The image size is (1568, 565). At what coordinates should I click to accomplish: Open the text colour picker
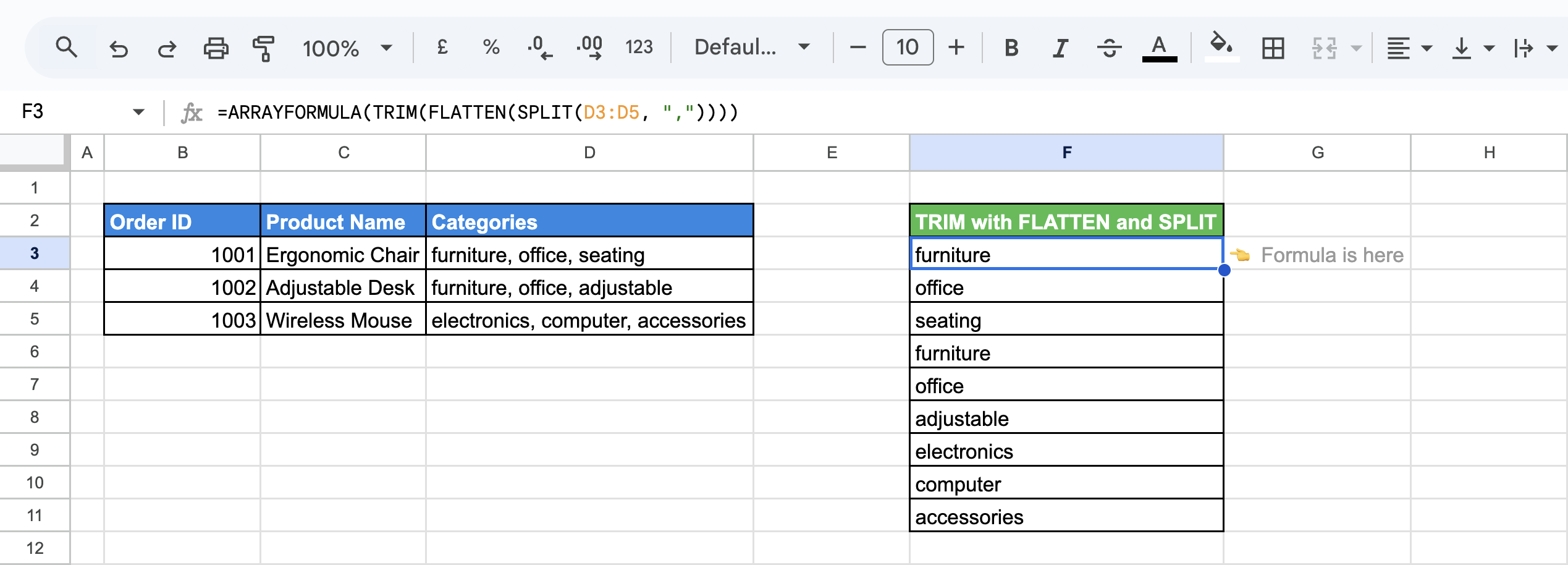coord(1159,48)
